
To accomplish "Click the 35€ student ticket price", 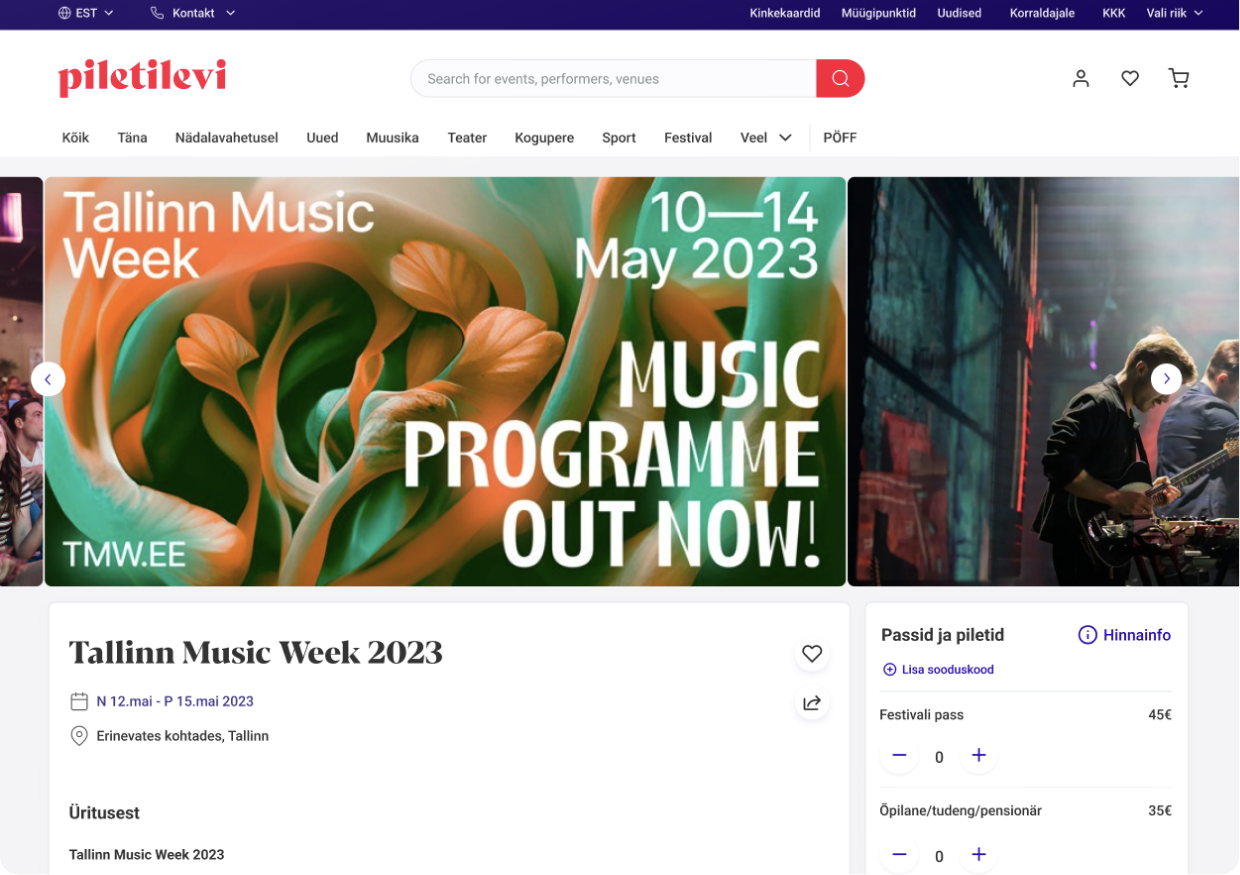I will pyautogui.click(x=1160, y=811).
